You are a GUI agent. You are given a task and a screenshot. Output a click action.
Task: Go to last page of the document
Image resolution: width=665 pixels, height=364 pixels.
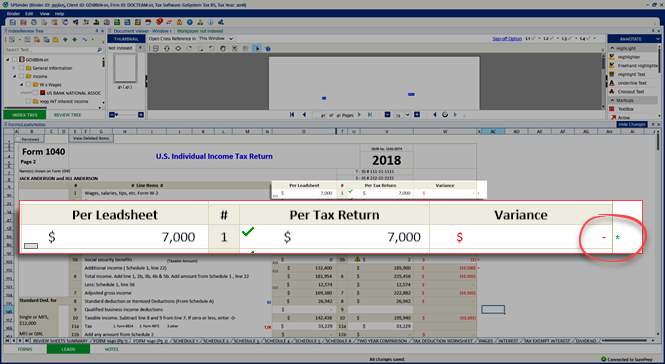tap(370, 115)
